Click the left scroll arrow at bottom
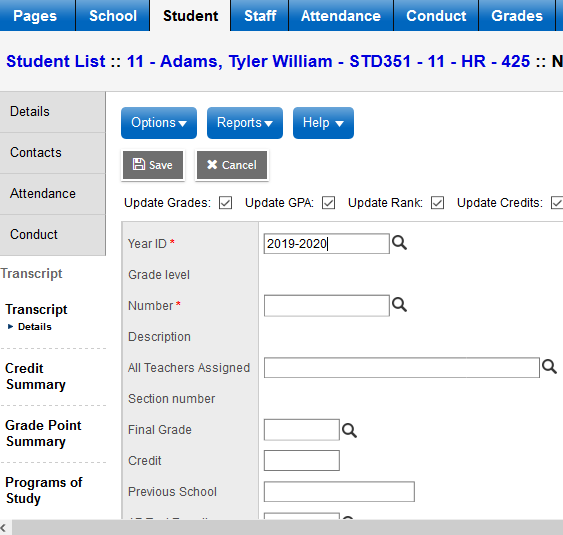 (4, 527)
